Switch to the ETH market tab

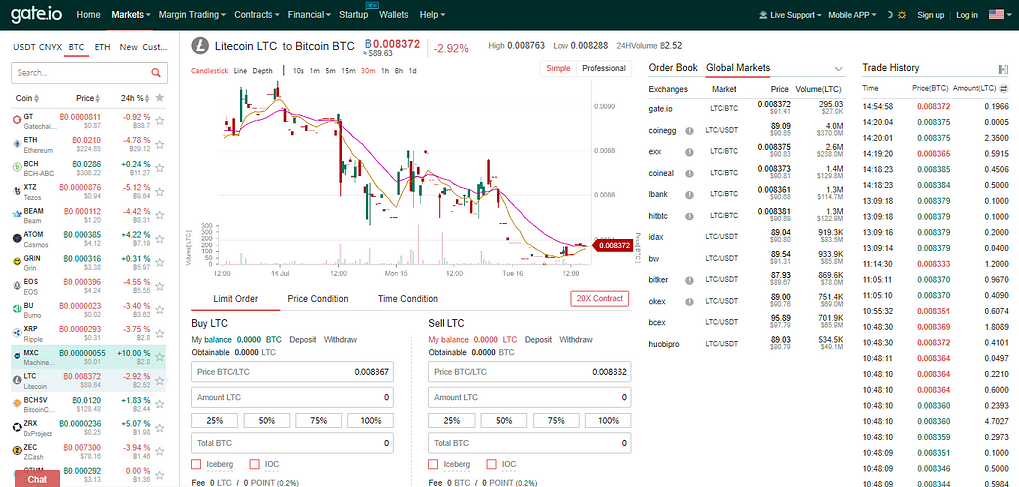tap(102, 47)
